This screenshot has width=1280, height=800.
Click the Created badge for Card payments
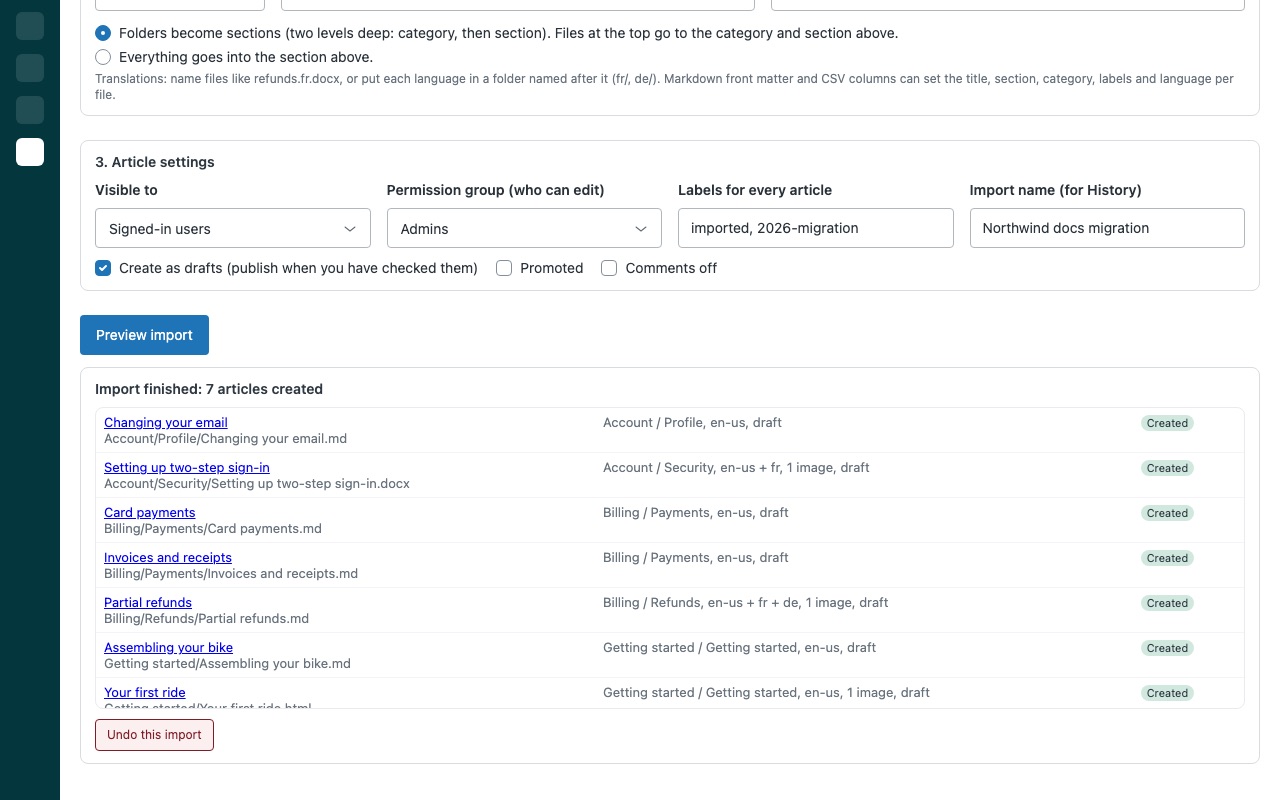click(x=1167, y=513)
